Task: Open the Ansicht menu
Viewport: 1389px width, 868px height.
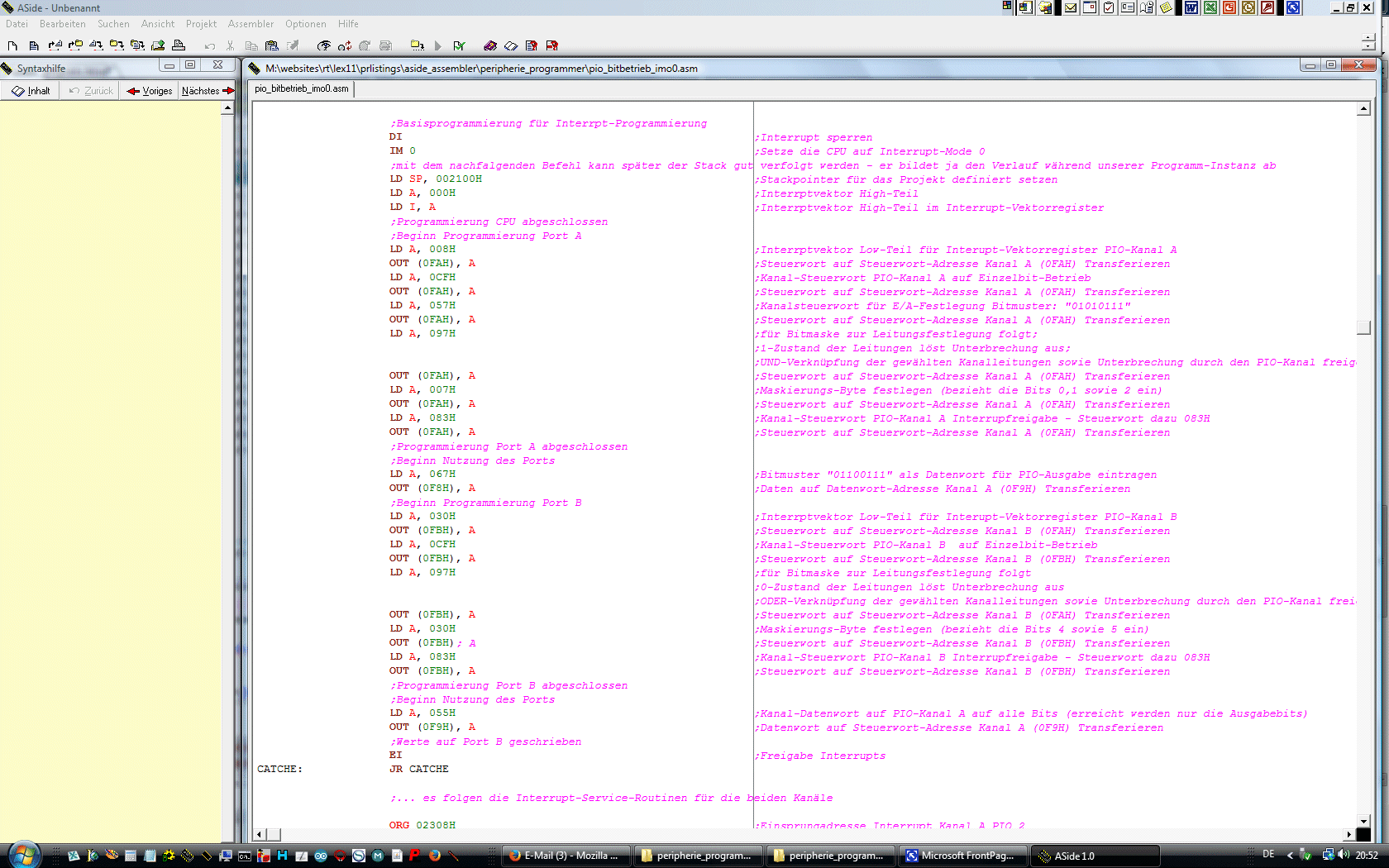Action: 158,24
